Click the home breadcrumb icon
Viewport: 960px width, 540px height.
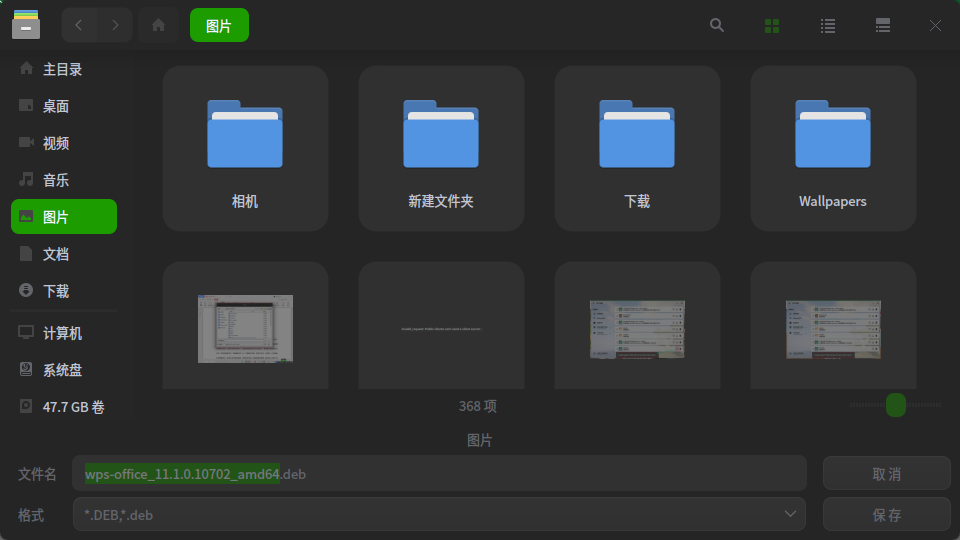[x=159, y=25]
